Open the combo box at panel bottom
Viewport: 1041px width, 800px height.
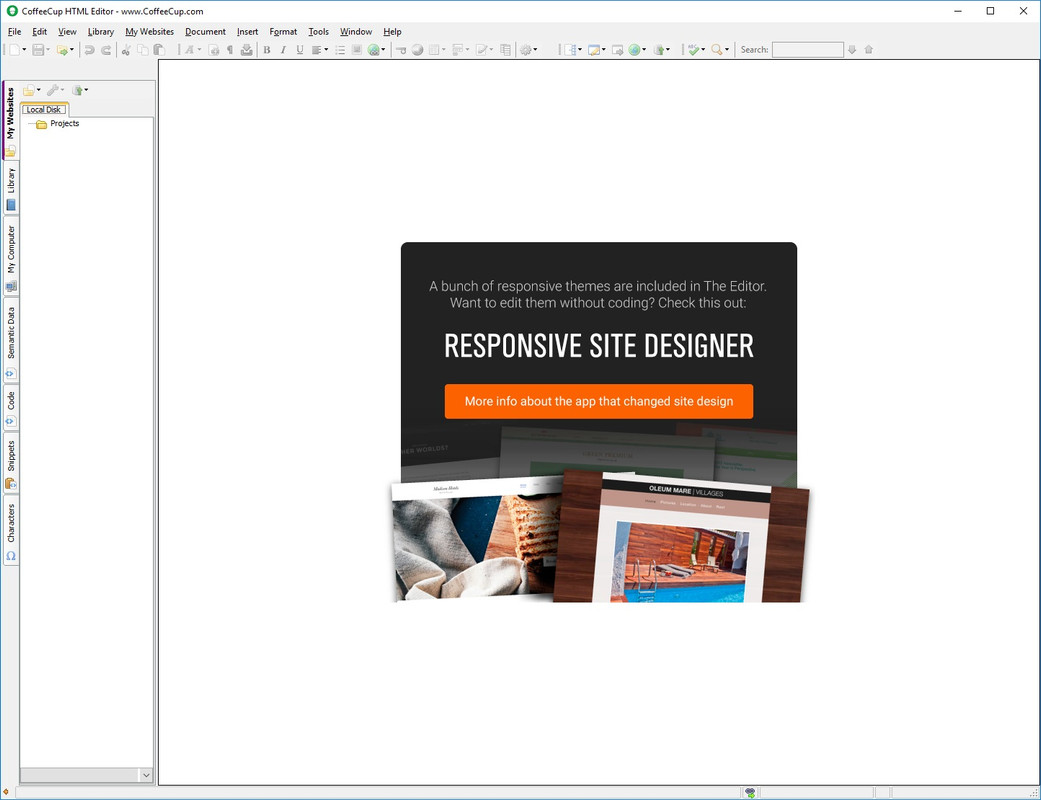(x=146, y=775)
